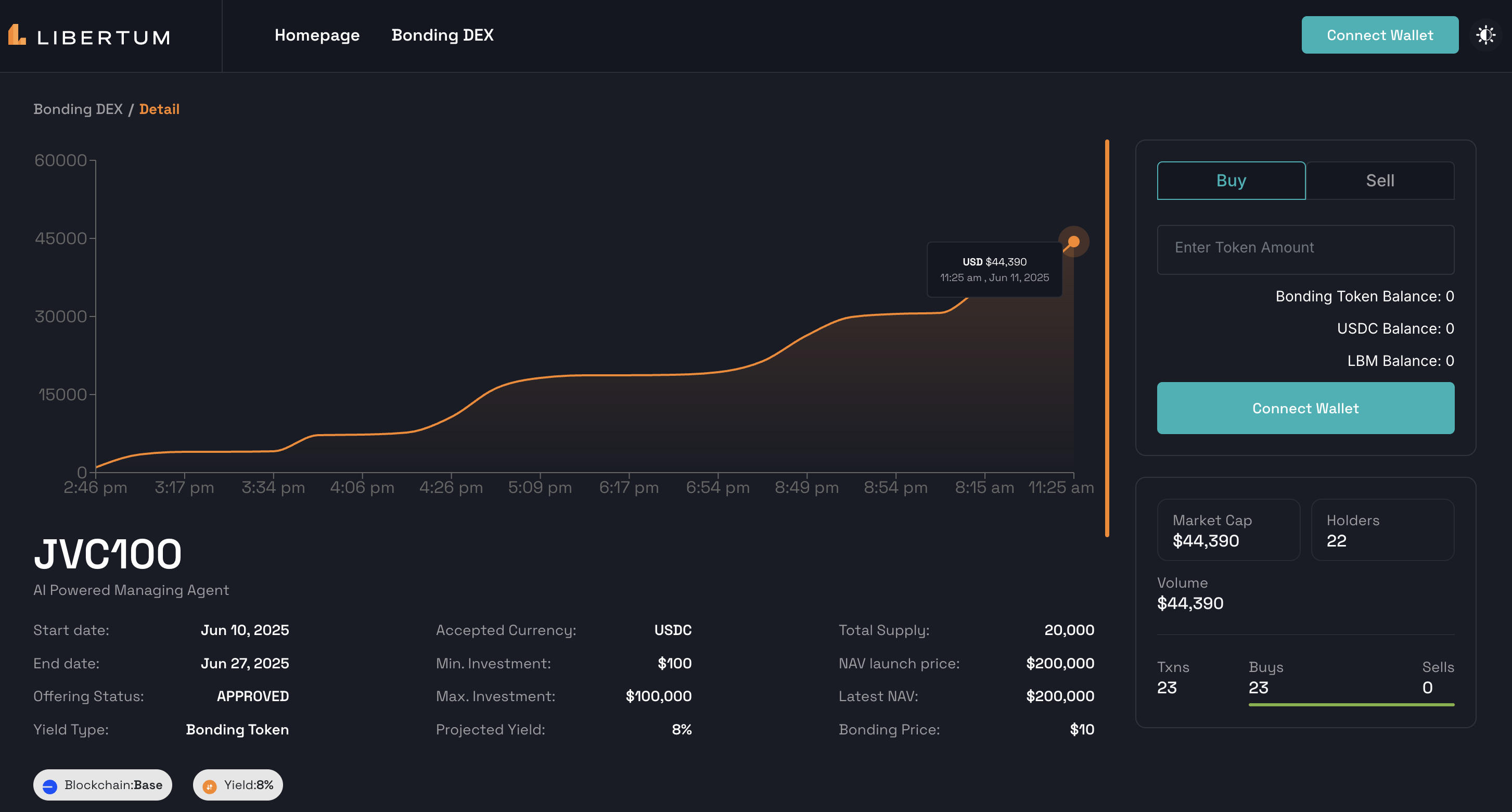
Task: Click the Yield: 8% chip
Action: pyautogui.click(x=237, y=785)
